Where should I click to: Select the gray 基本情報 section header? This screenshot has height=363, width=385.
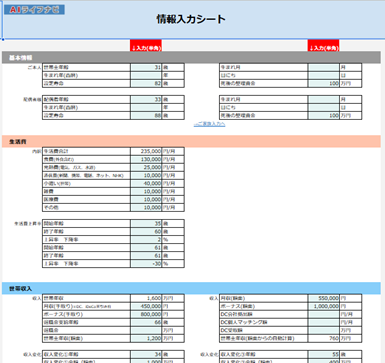(x=191, y=58)
